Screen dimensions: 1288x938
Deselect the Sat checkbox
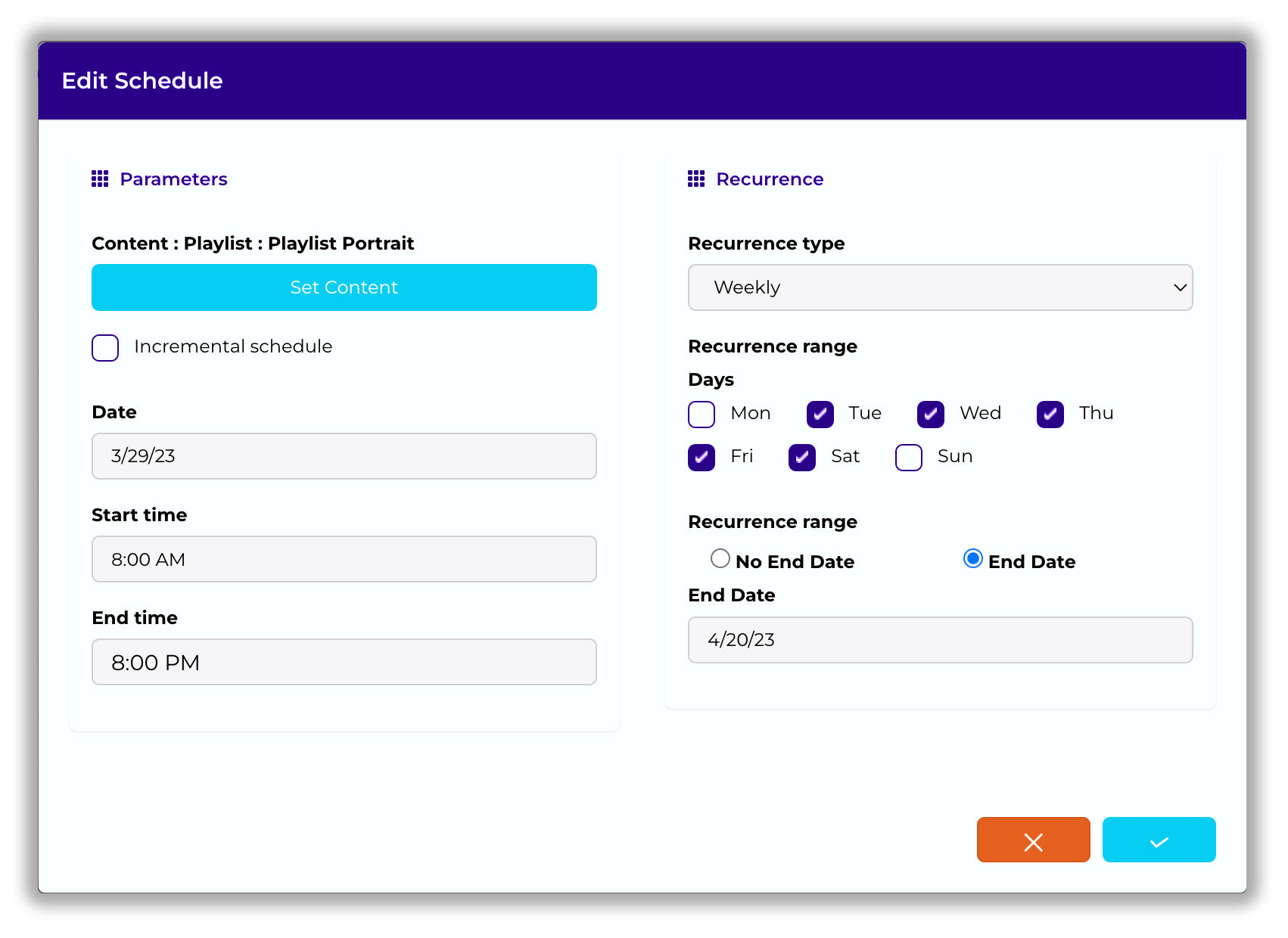[x=801, y=457]
